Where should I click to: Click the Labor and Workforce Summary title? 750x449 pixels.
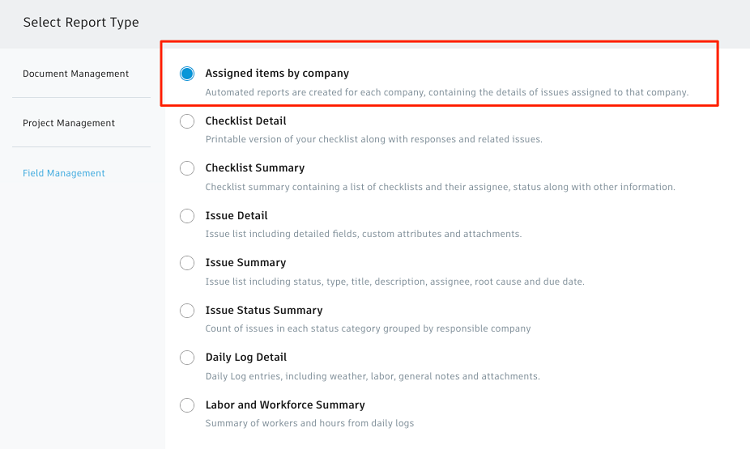285,405
